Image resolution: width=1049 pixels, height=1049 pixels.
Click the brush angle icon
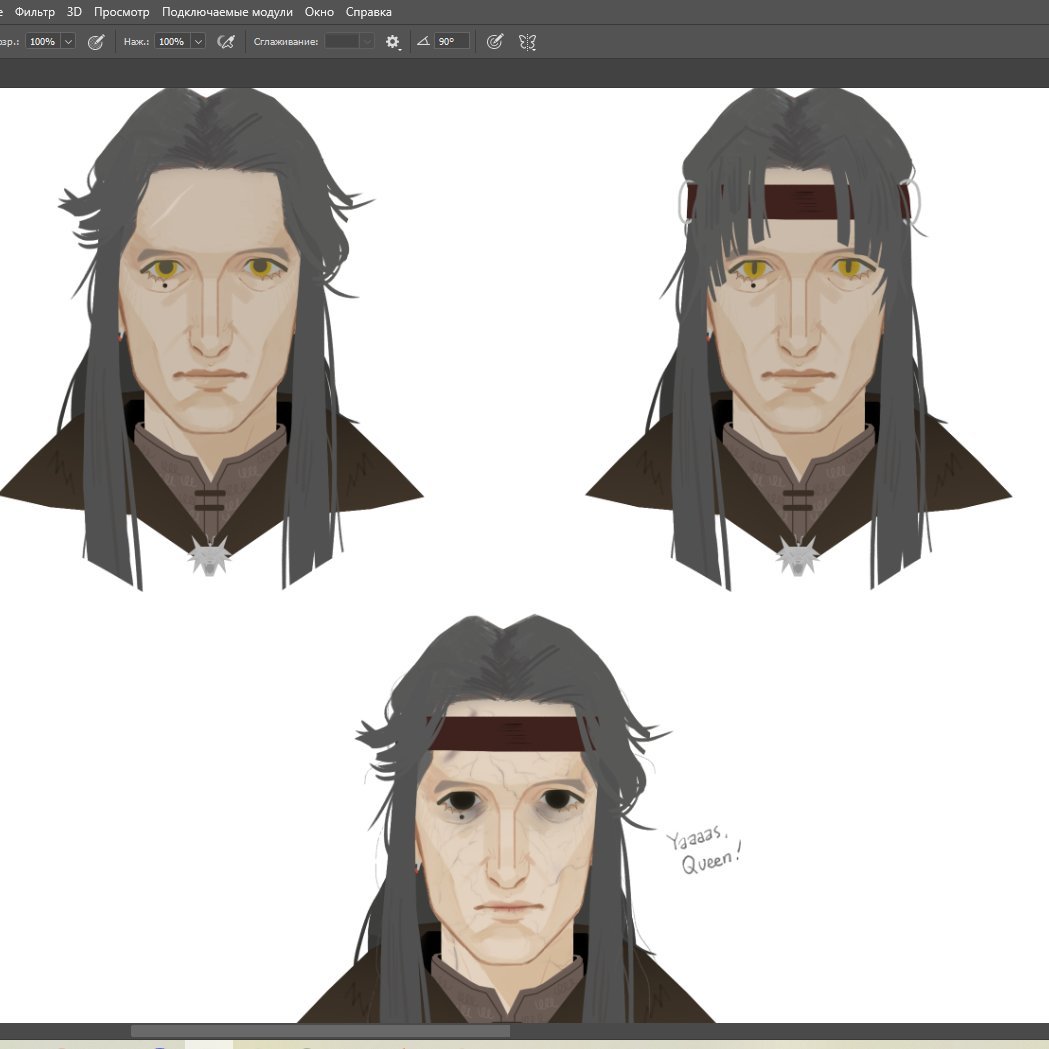point(423,41)
